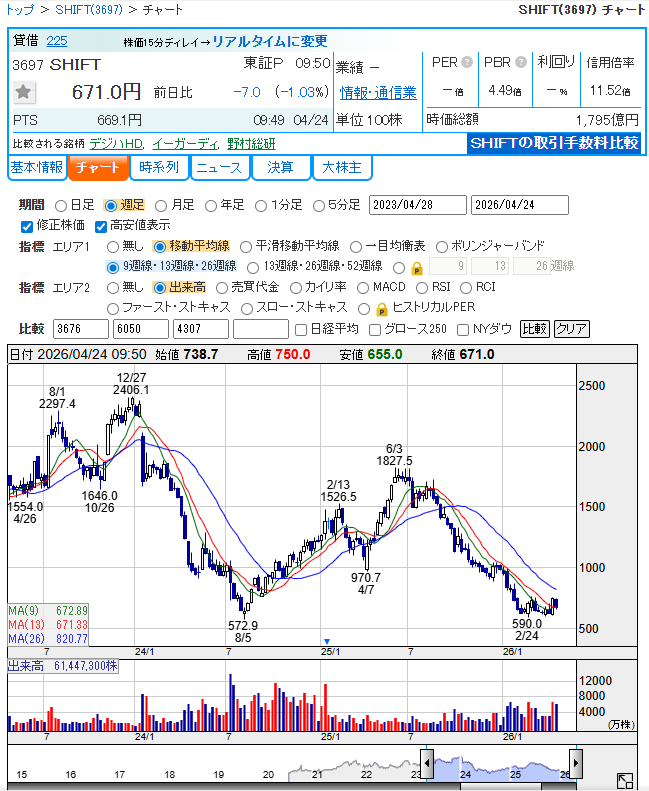Screen dimensions: 649x791
Task: Click the 12/27 2406.1 high label on chart
Action: coord(131,383)
